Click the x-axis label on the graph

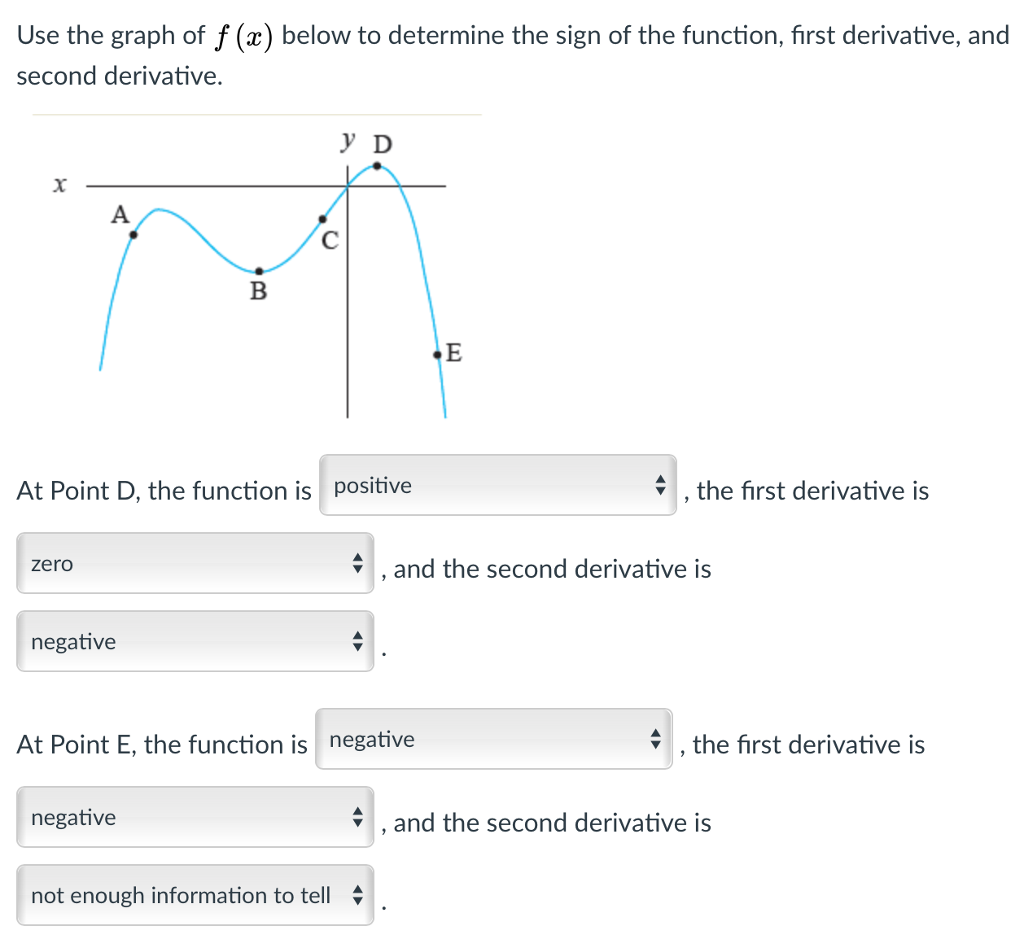(x=59, y=183)
